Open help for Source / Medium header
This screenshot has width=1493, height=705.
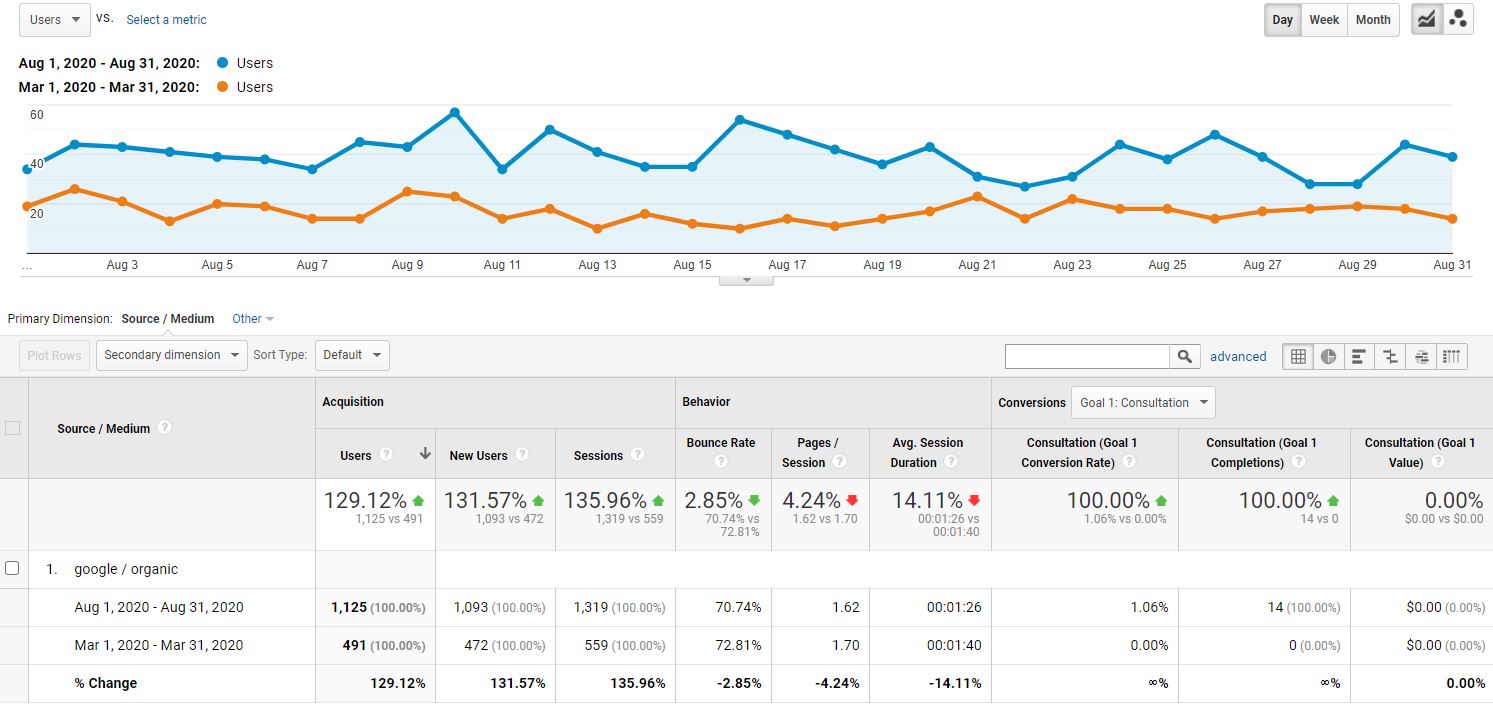(x=165, y=427)
